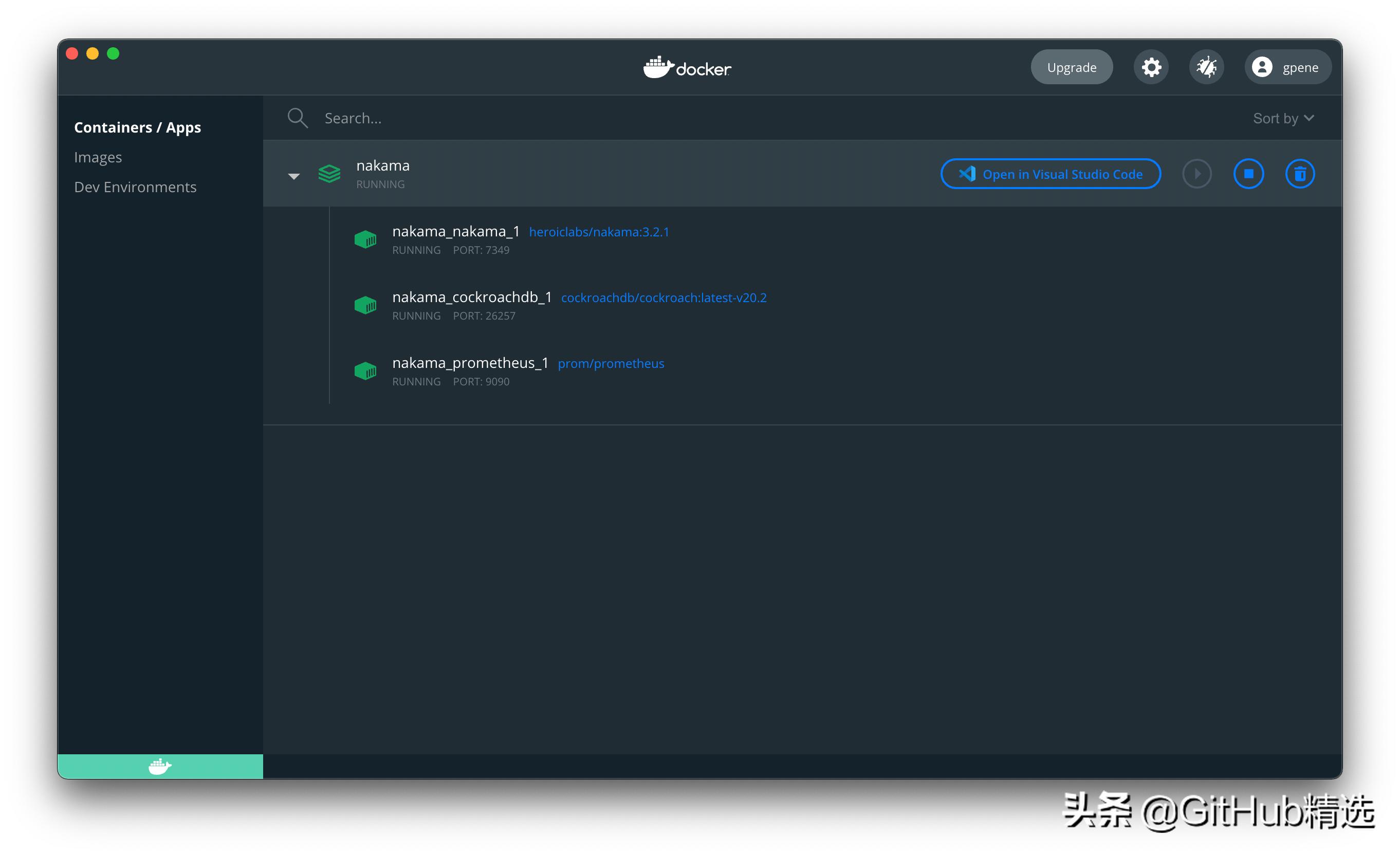Click the nakama stack layers icon
Screen dimensions: 1400x855
pyautogui.click(x=329, y=174)
